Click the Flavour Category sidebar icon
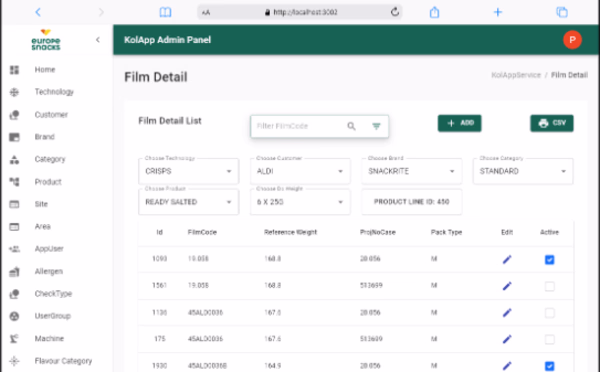The height and width of the screenshot is (372, 600). point(14,361)
